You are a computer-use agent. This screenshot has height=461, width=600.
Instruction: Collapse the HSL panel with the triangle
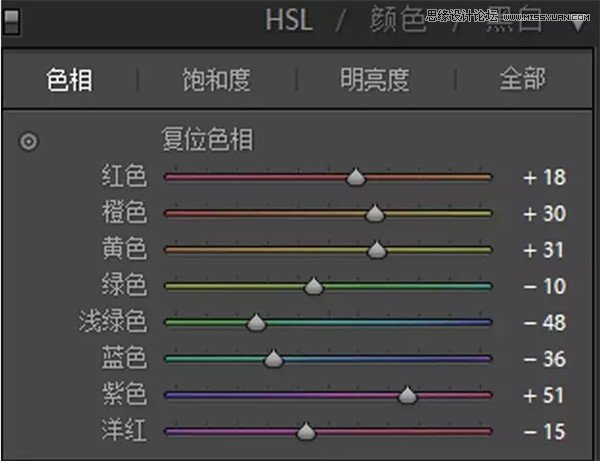tap(578, 24)
